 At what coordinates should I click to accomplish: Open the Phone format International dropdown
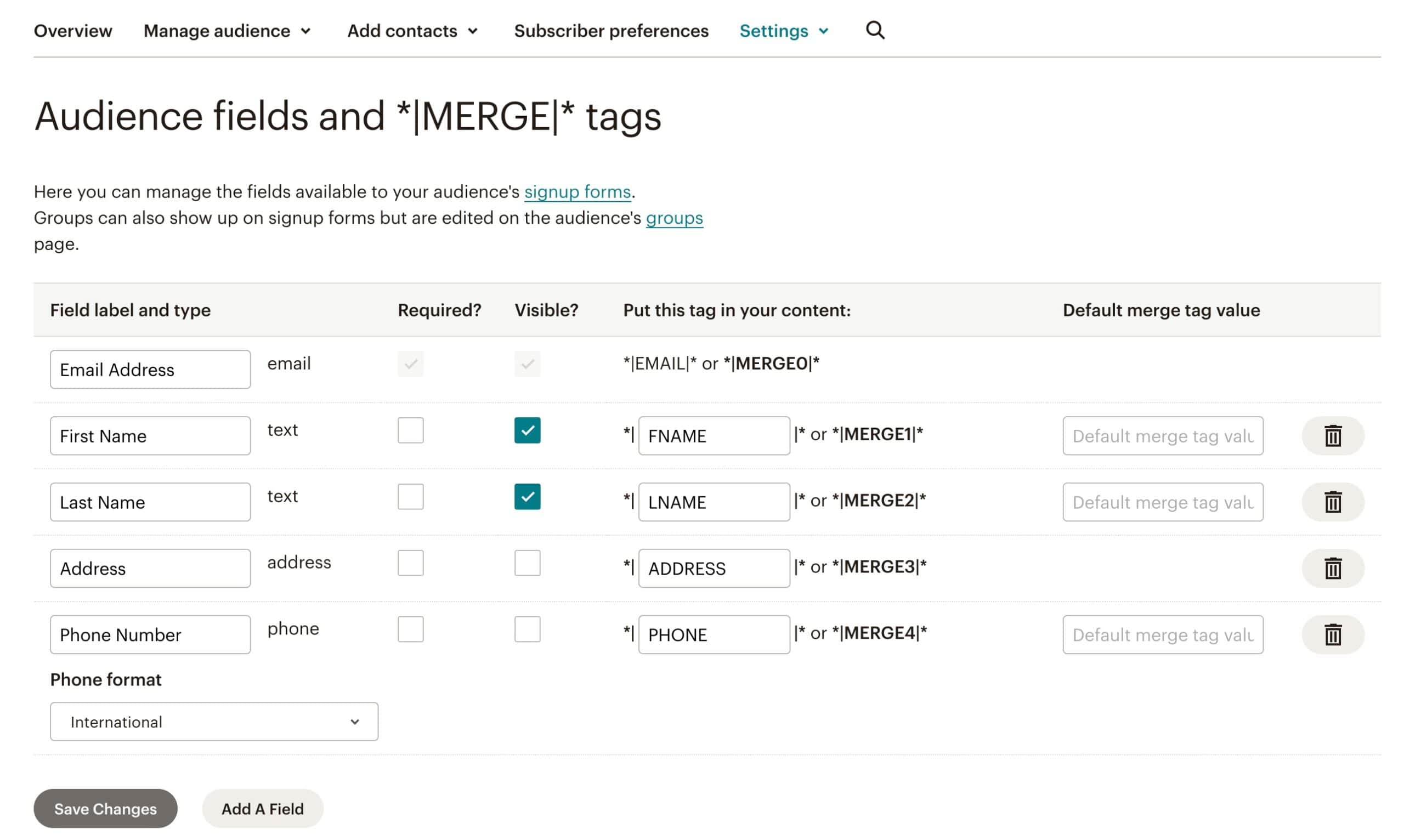(x=214, y=722)
